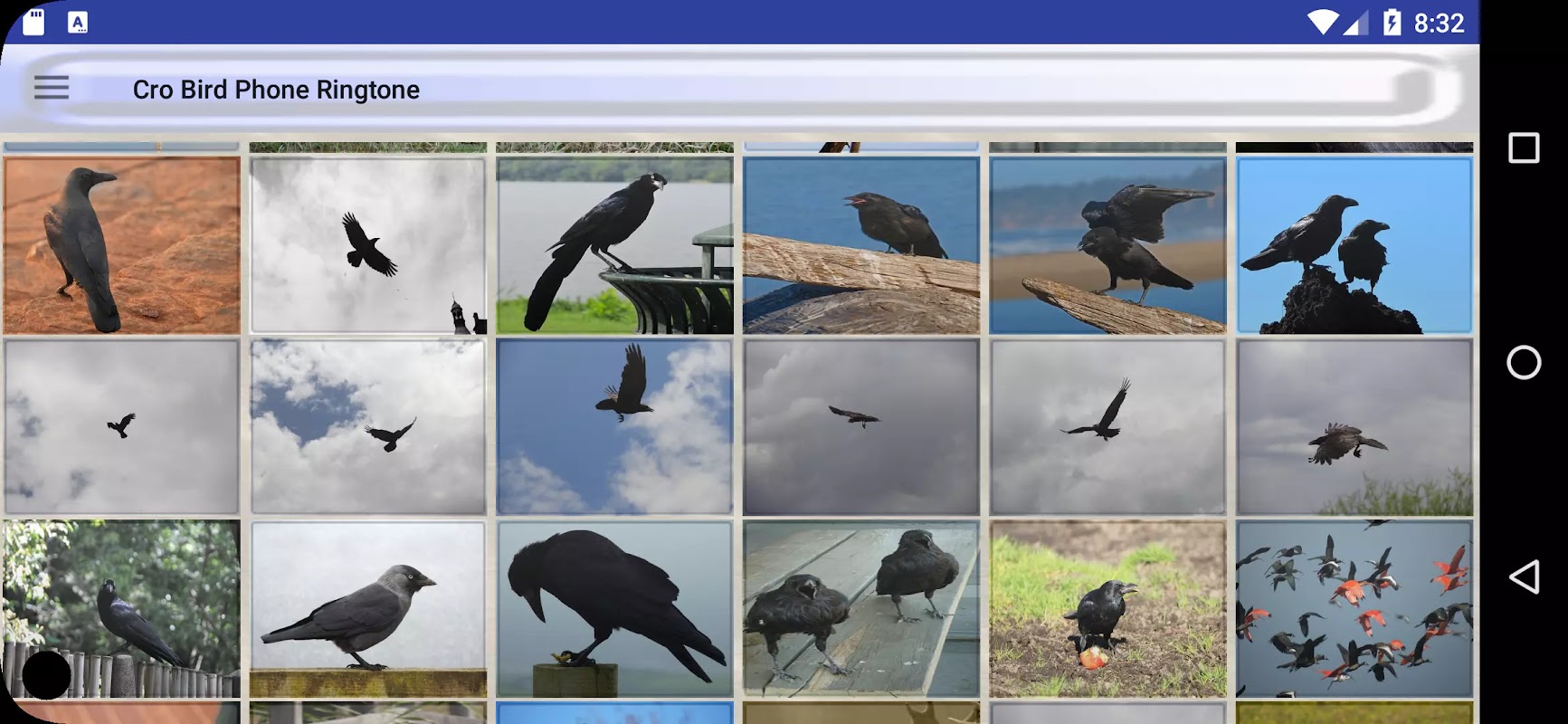Open the hamburger navigation menu
Image resolution: width=1568 pixels, height=724 pixels.
(x=52, y=88)
